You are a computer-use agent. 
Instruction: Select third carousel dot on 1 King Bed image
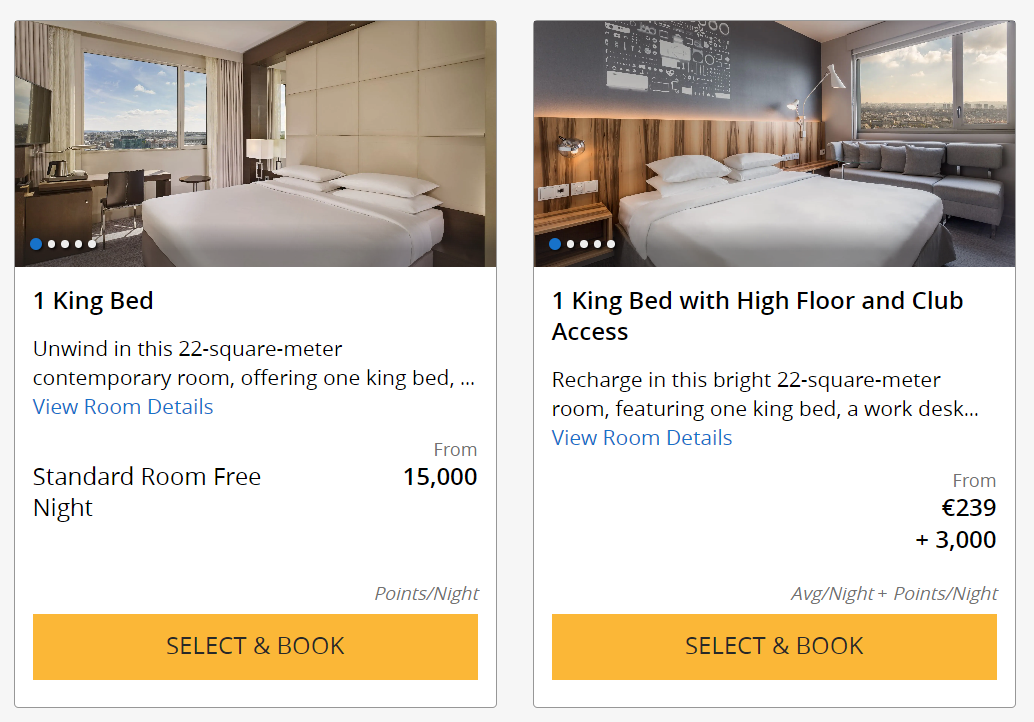64,243
